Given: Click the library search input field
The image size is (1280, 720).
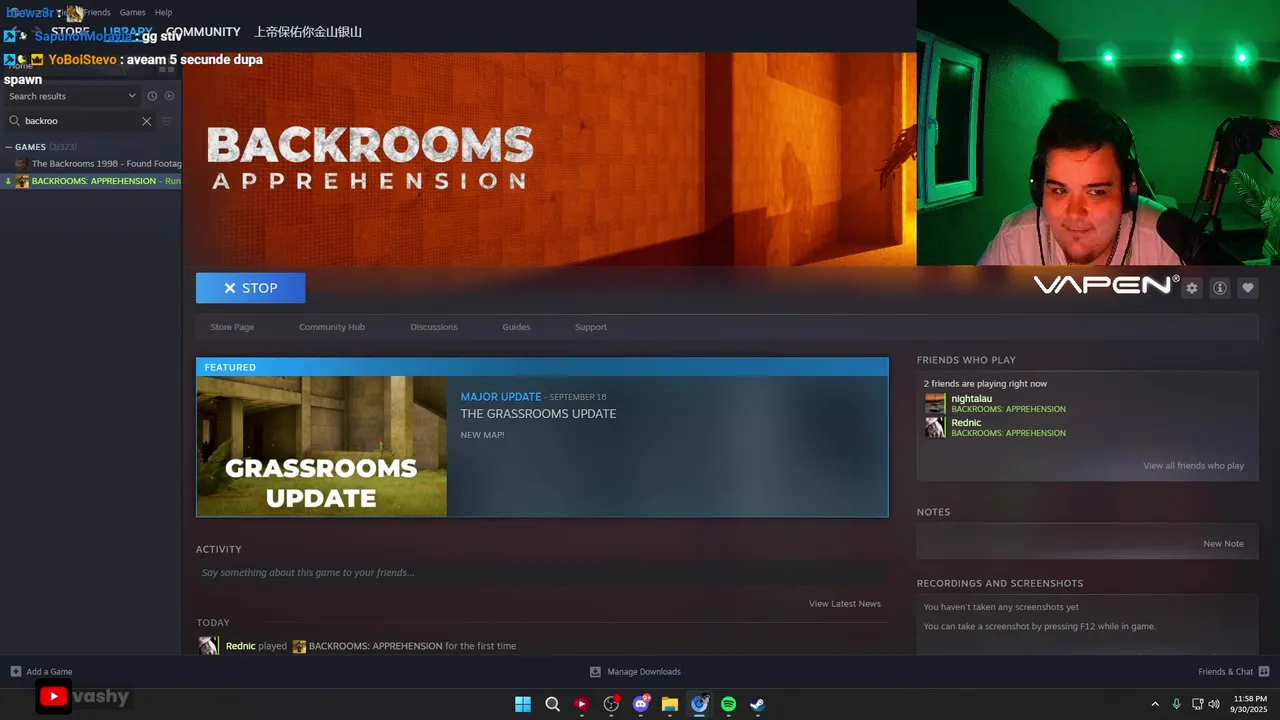Looking at the screenshot, I should (x=80, y=121).
